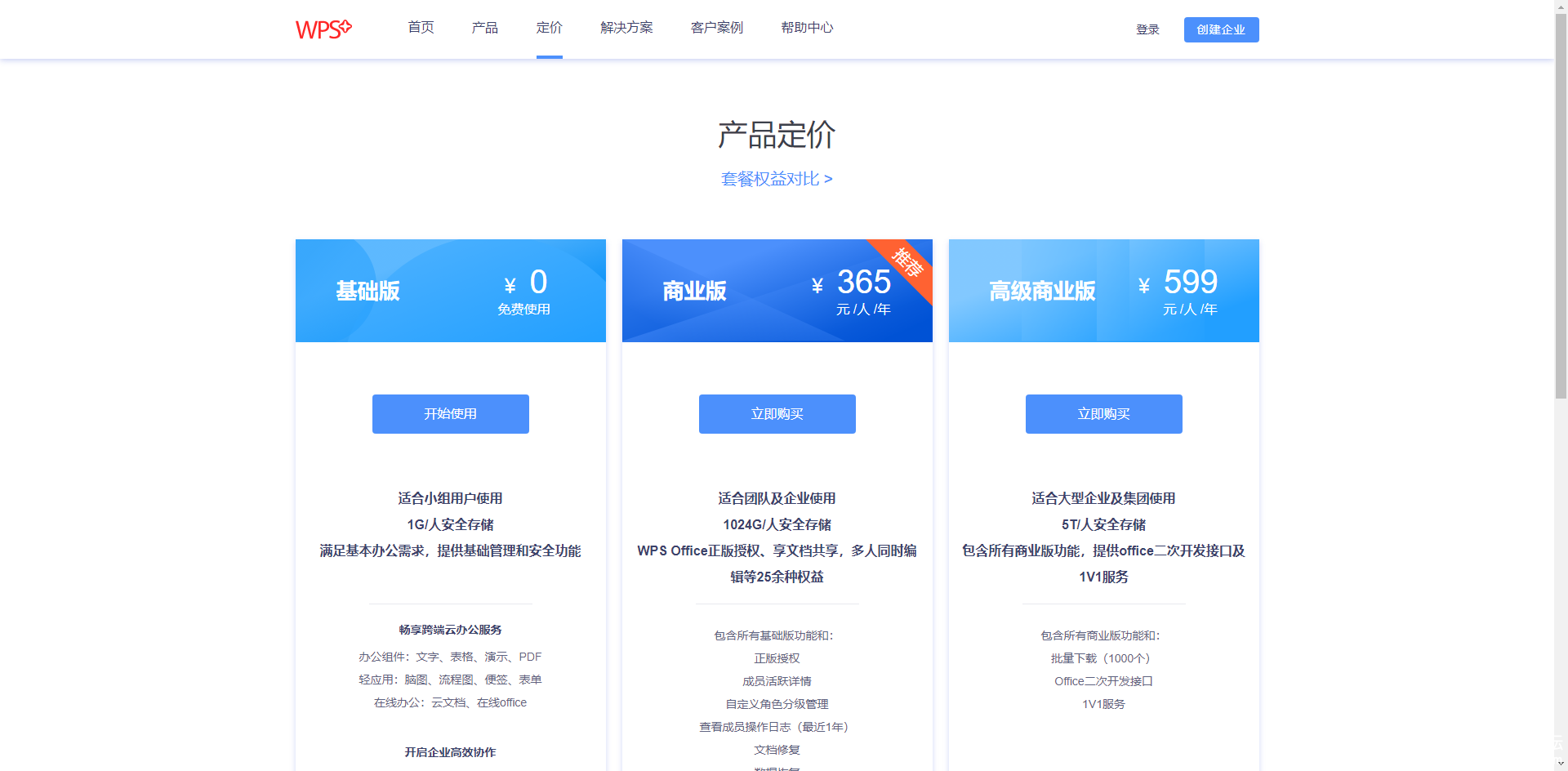The image size is (1568, 771).
Task: Click the scrollbar down arrow
Action: tap(1561, 764)
